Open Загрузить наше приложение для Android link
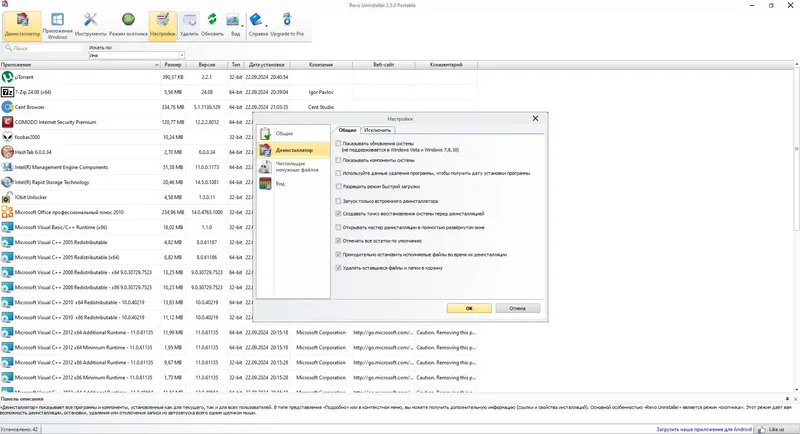 click(x=704, y=429)
